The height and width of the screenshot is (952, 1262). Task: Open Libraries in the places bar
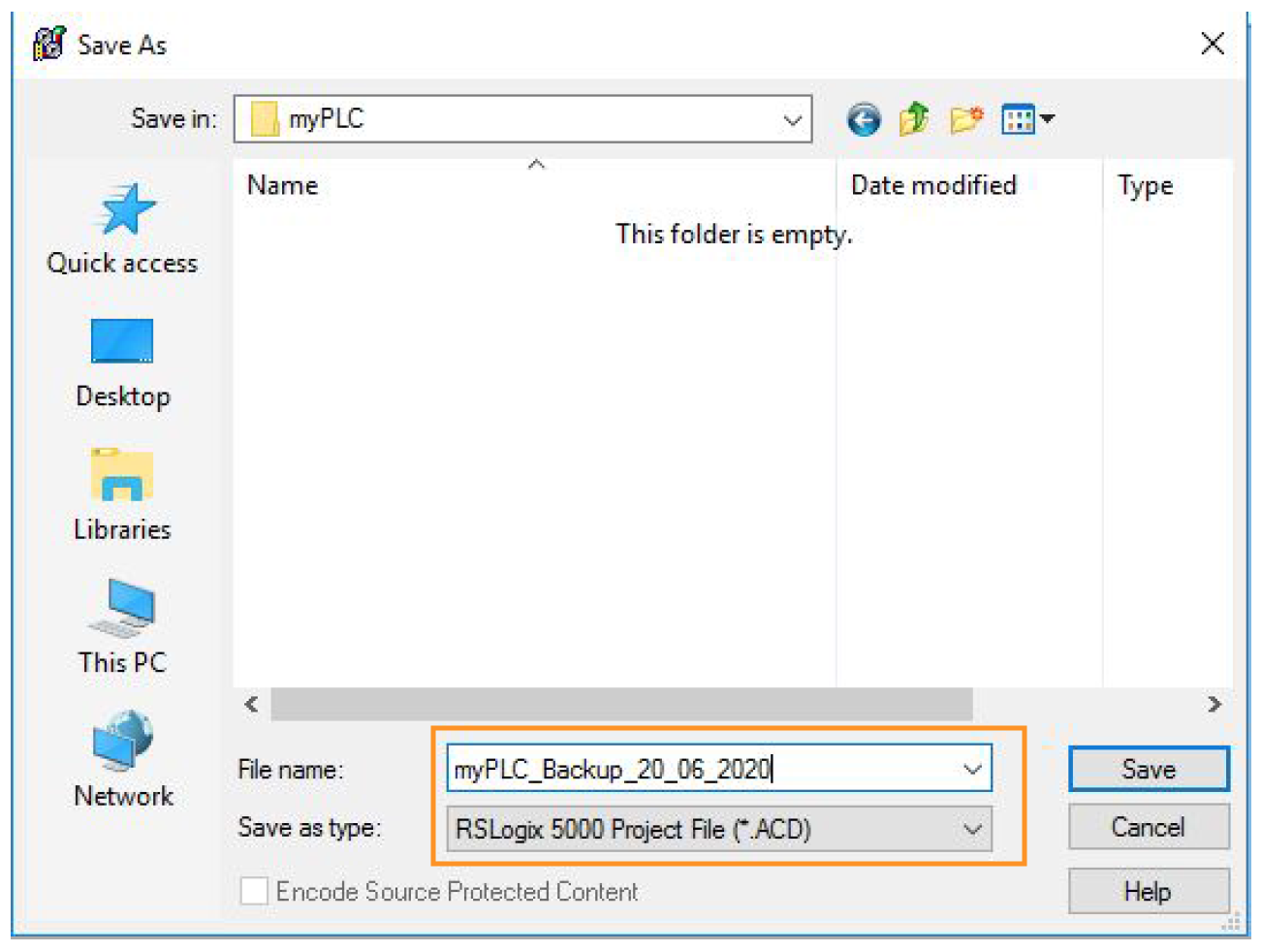pos(122,495)
